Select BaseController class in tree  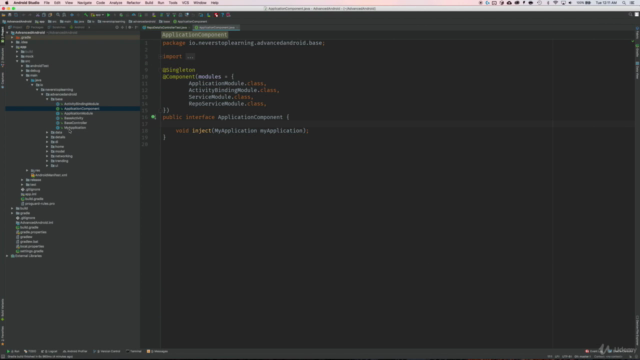pos(76,123)
